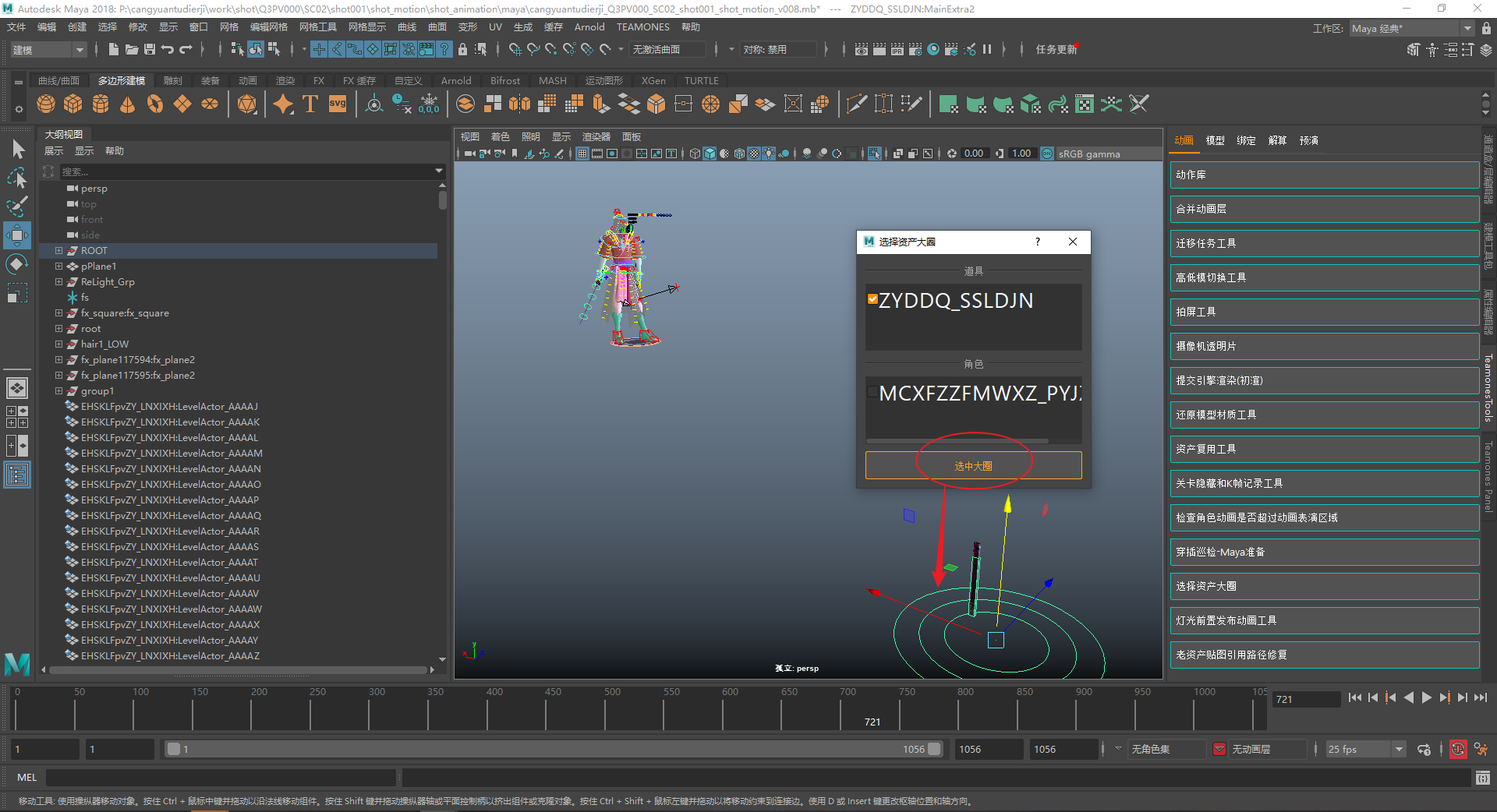Click the SVG shelf icon
Screen dimensions: 1497x812
pos(338,104)
